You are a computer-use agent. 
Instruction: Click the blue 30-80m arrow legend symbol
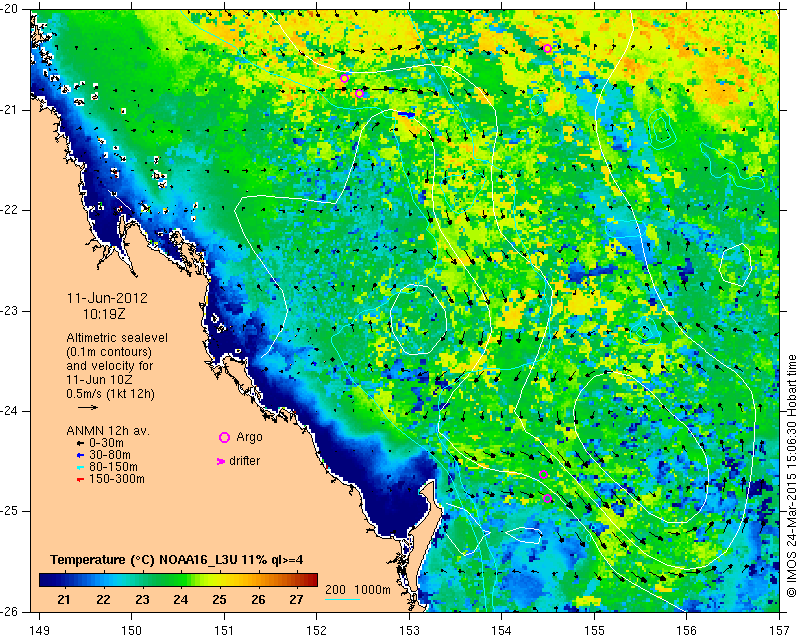click(x=80, y=455)
